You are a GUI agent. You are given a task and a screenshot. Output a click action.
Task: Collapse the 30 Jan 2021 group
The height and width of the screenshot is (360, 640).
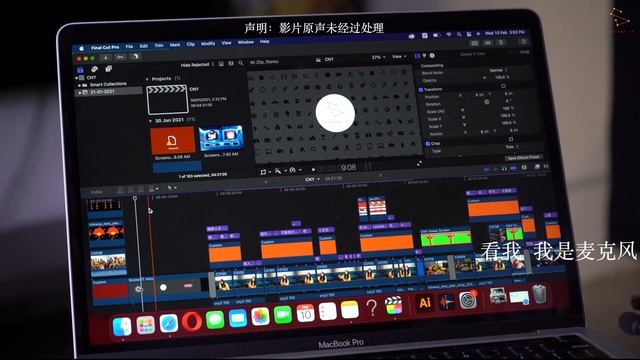(150, 121)
